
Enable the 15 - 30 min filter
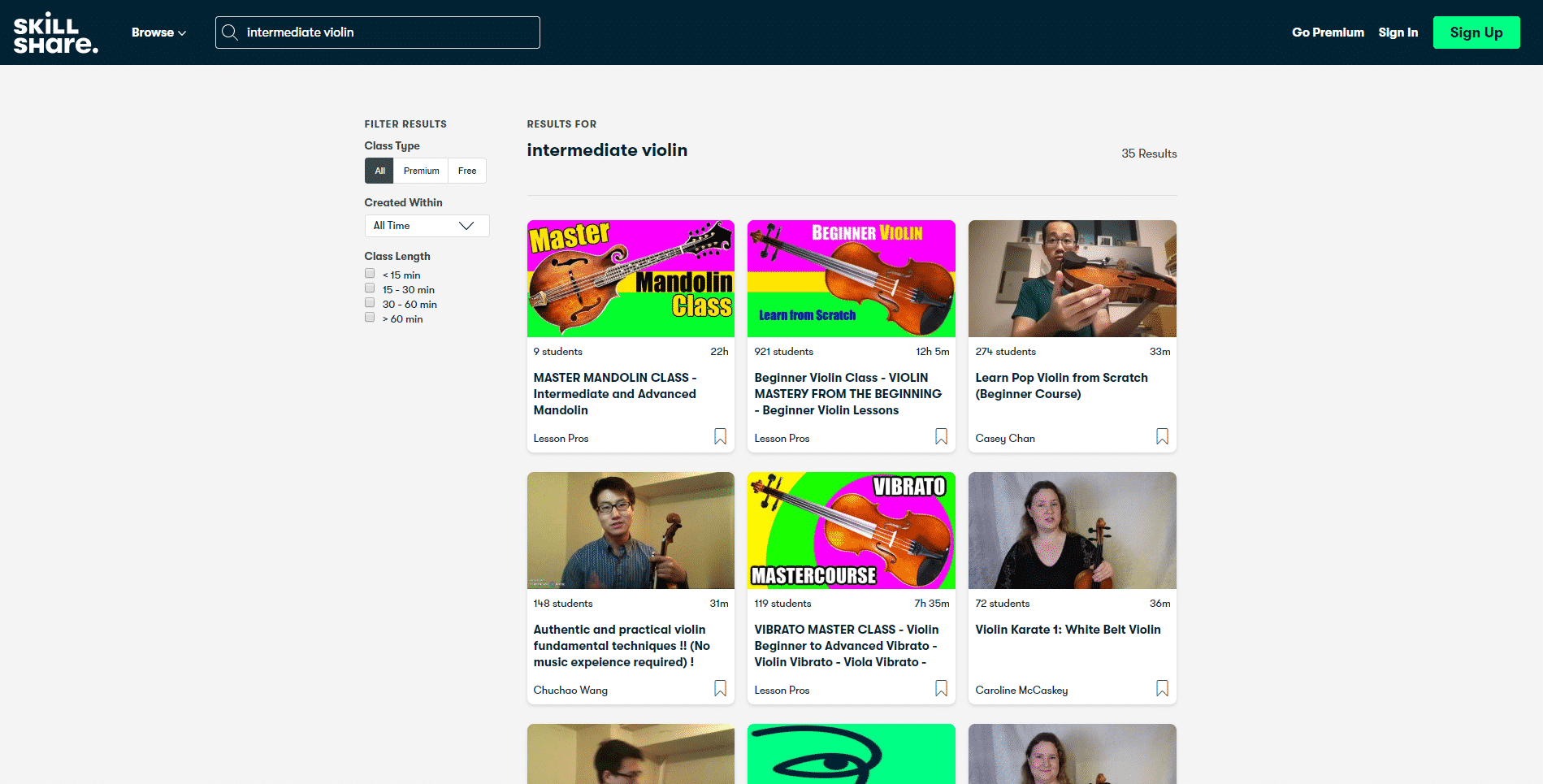[370, 288]
